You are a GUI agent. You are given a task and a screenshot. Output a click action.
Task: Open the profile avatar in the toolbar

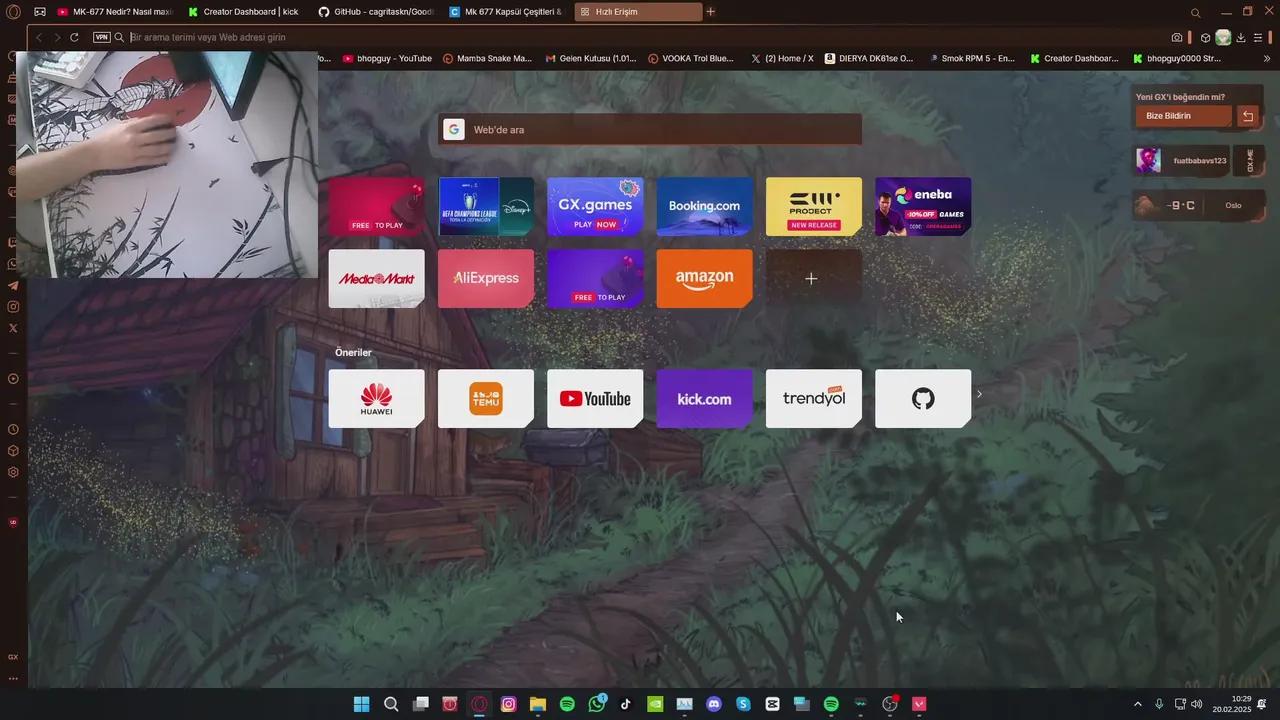pos(1223,37)
